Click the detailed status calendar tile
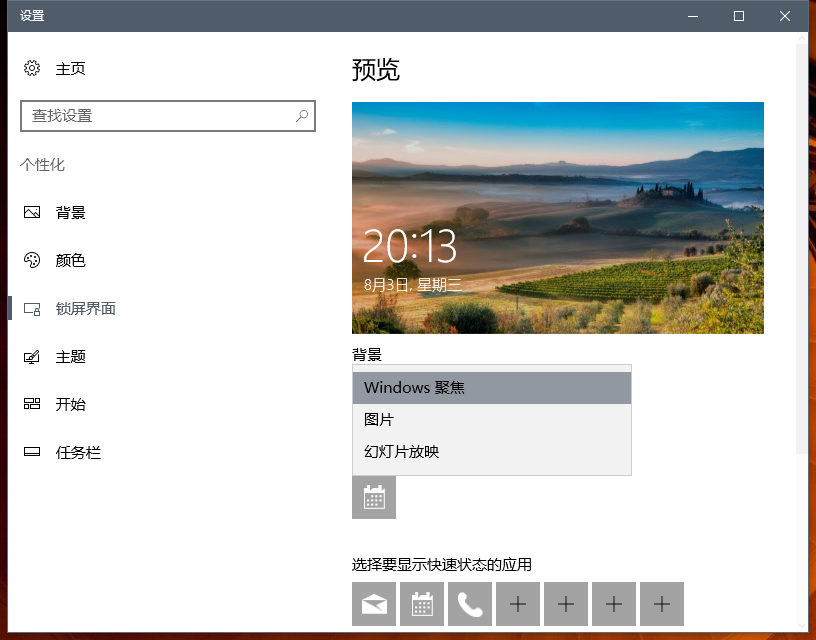 click(x=374, y=497)
